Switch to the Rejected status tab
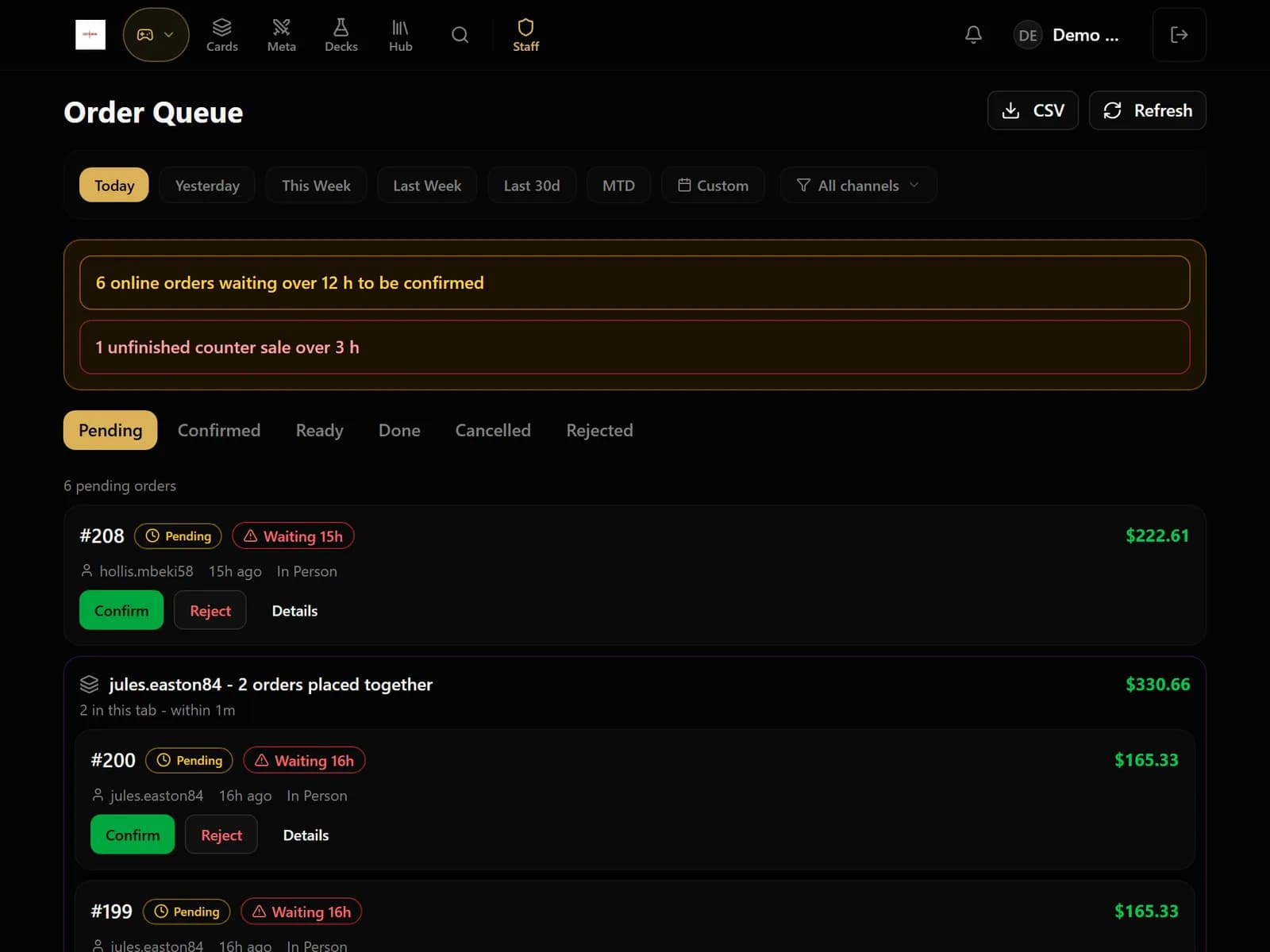 click(x=599, y=430)
